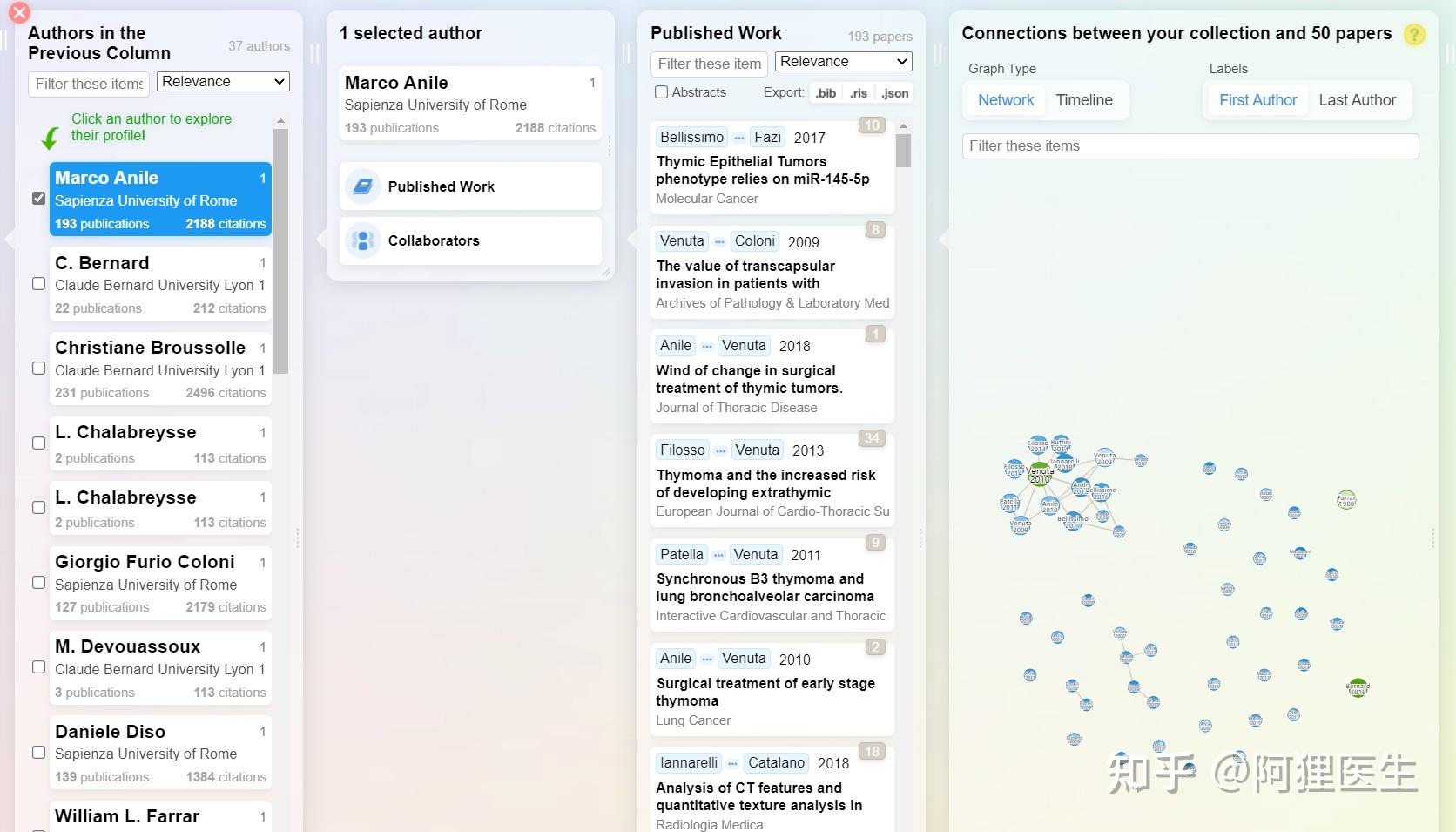Open Christiane Broussolle author profile
The height and width of the screenshot is (832, 1456).
click(x=150, y=348)
